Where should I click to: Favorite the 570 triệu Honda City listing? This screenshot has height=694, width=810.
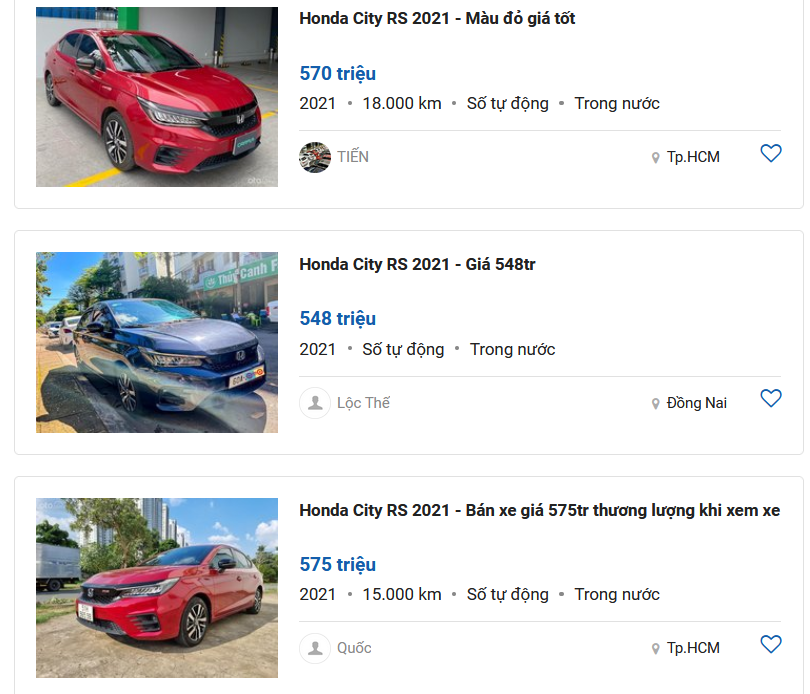[x=770, y=153]
